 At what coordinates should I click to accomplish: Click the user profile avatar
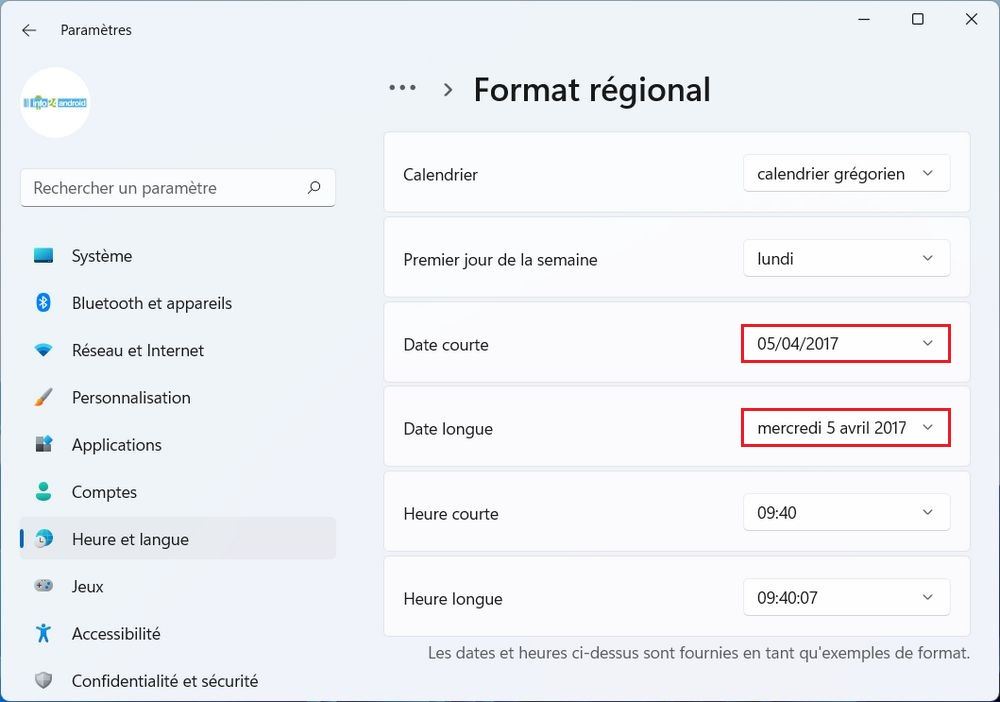[55, 102]
